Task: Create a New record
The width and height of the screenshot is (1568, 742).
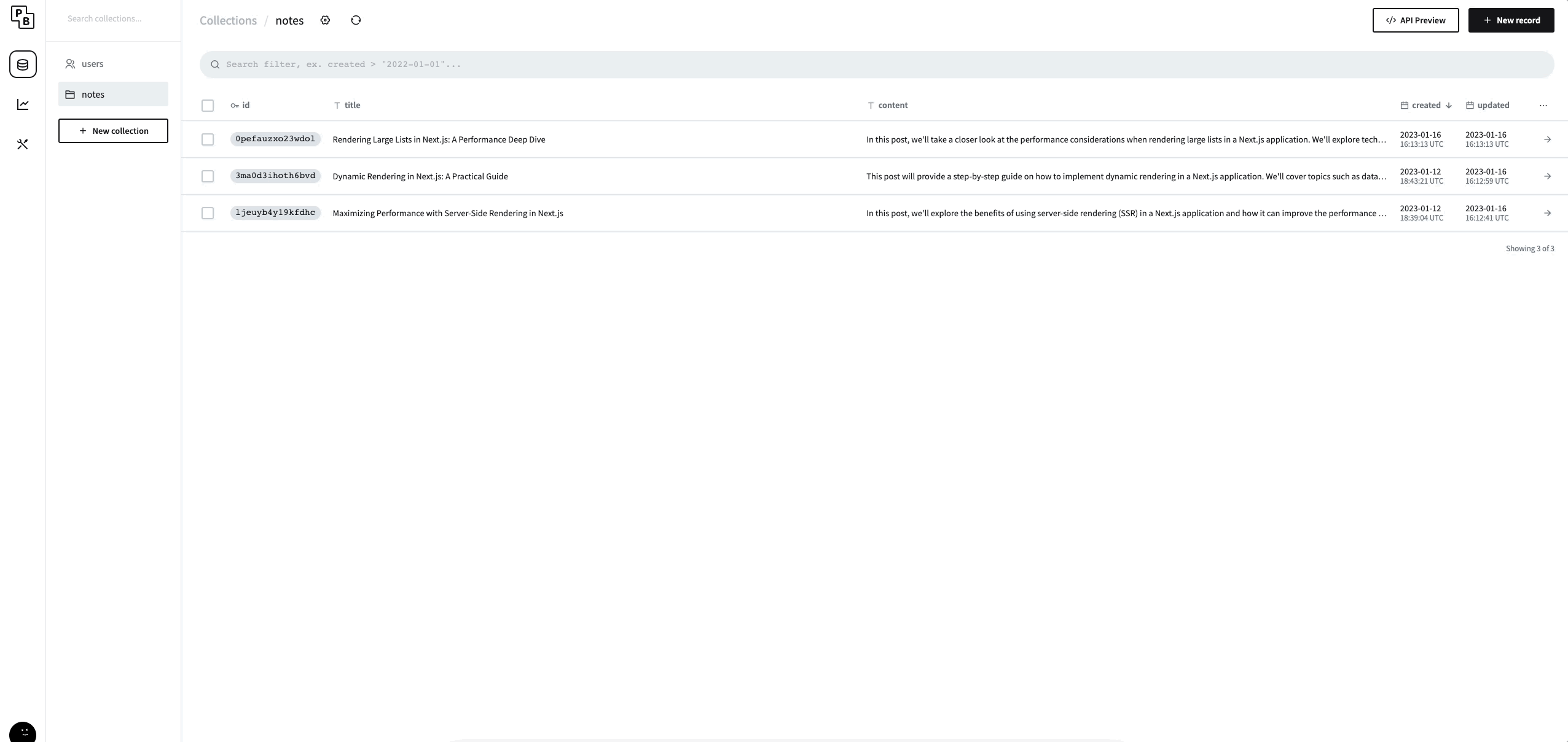Action: pyautogui.click(x=1511, y=20)
